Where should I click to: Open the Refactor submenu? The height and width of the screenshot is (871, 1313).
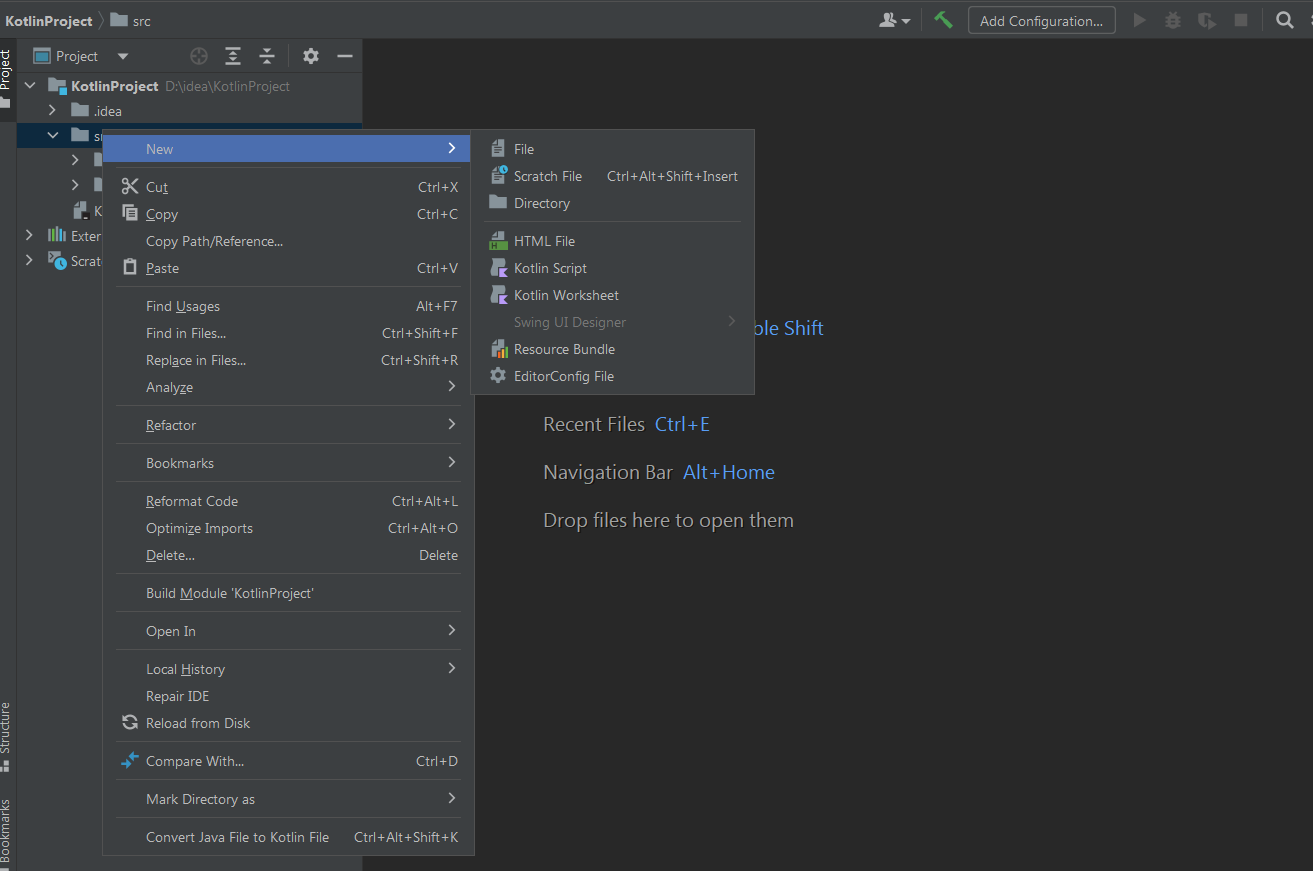(288, 425)
